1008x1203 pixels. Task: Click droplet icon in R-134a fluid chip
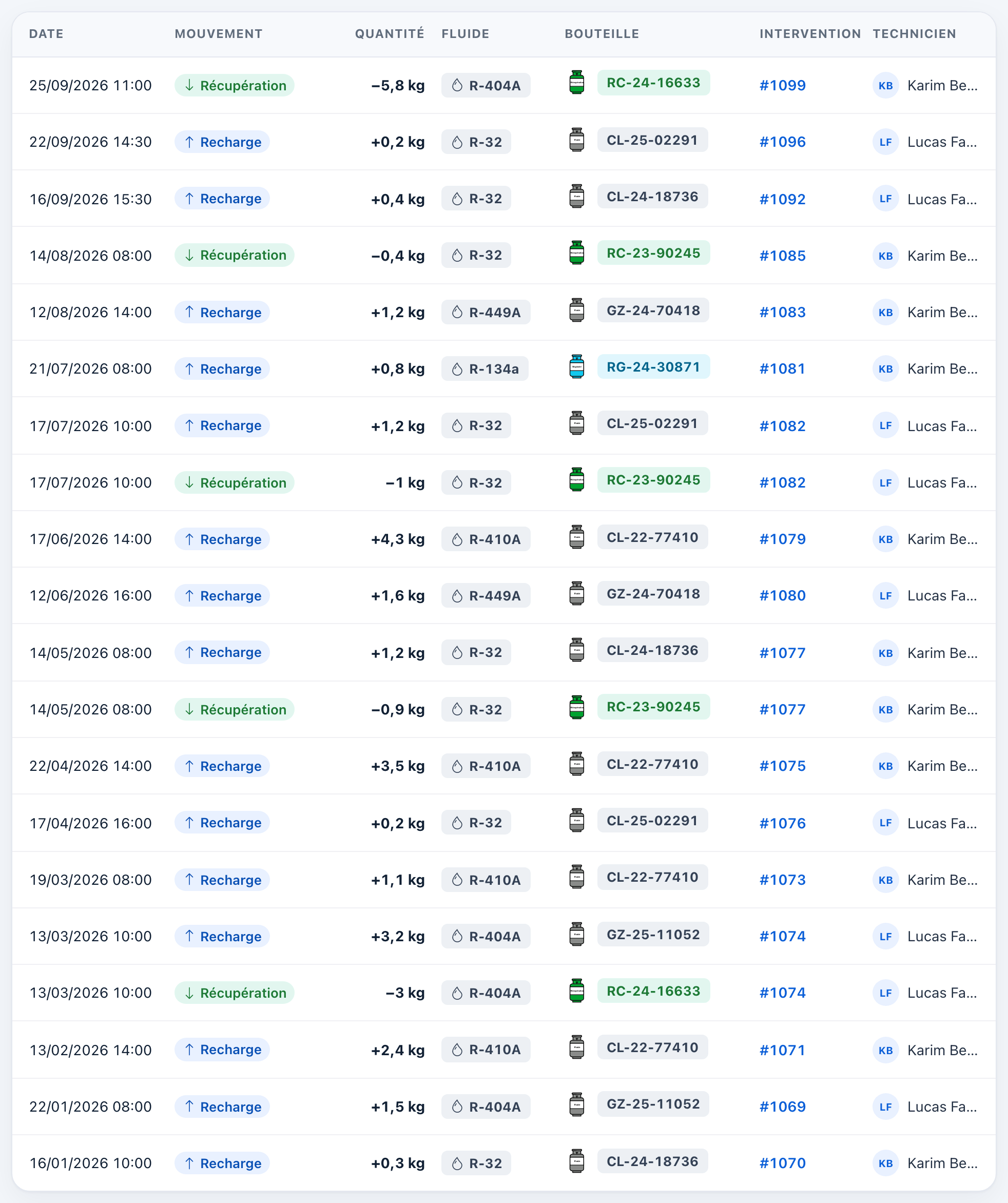tap(457, 369)
